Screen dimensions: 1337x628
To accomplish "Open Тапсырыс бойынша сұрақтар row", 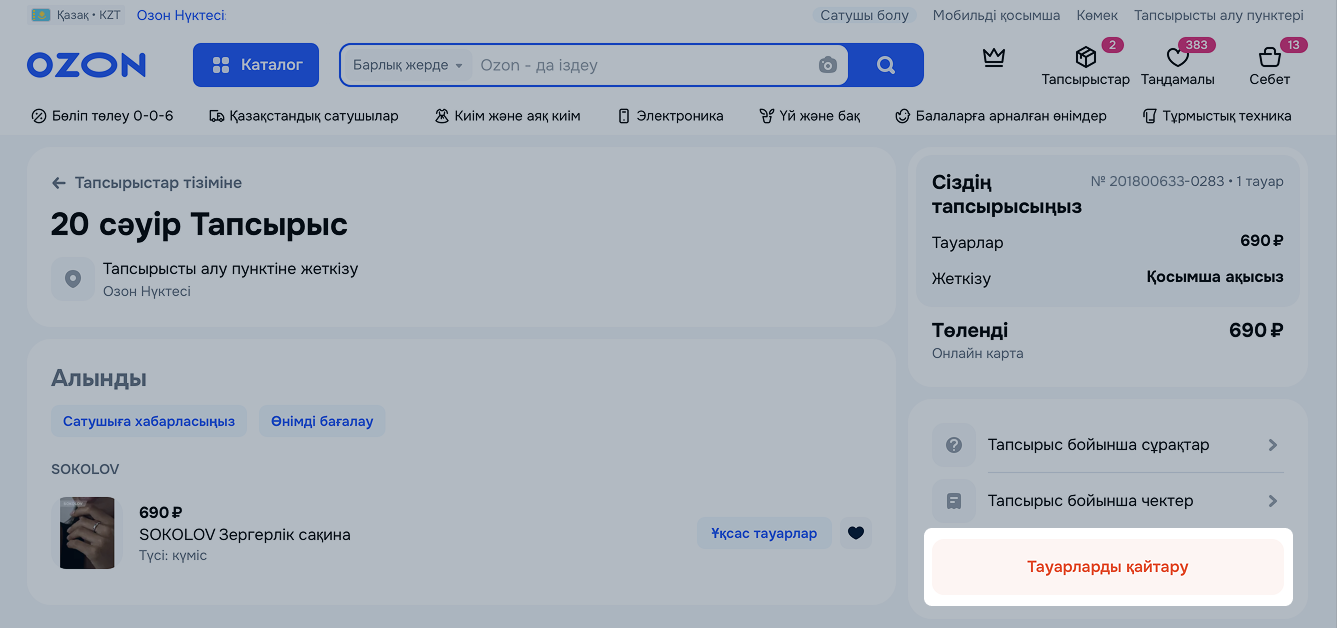I will pyautogui.click(x=1108, y=445).
